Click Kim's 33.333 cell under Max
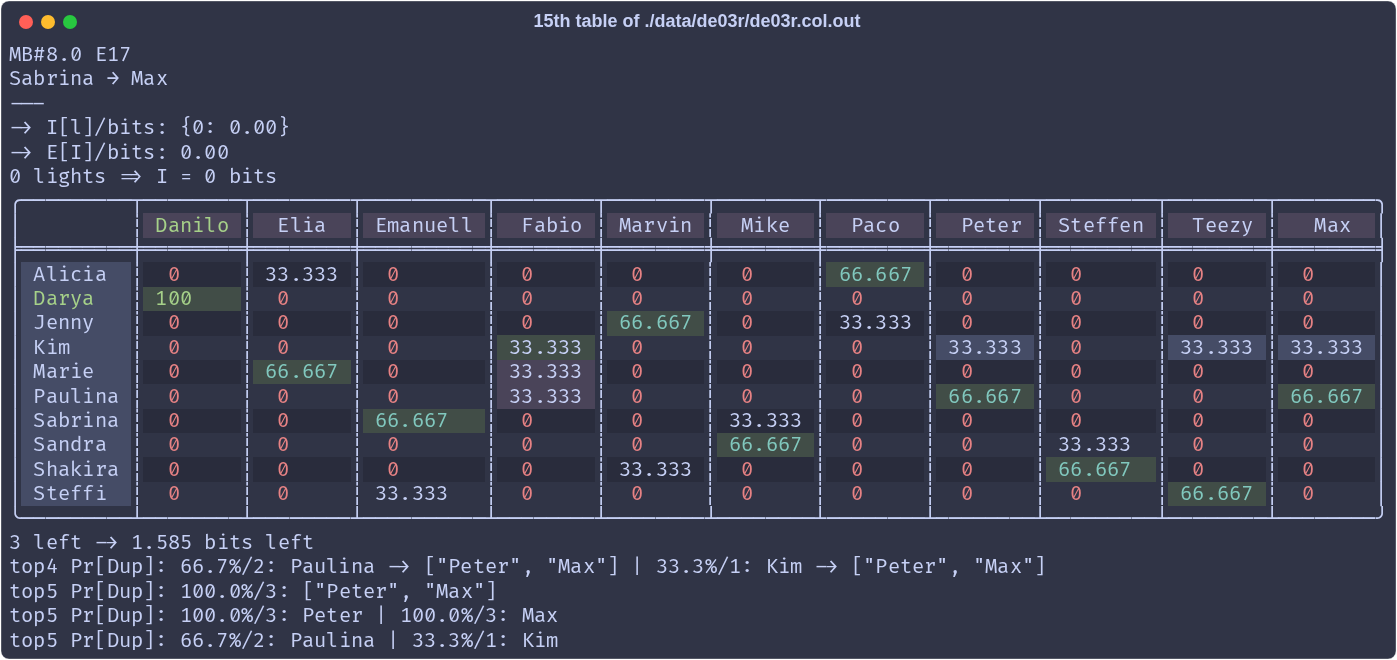The image size is (1397, 660). tap(1327, 347)
